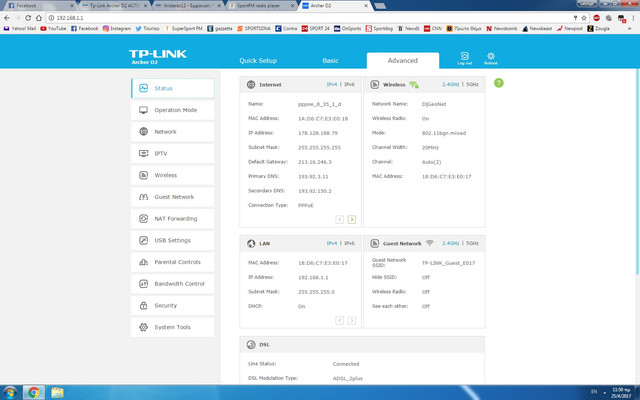Screen dimensions: 640x400
Task: Open Operation Mode in the sidebar
Action: coord(173,110)
